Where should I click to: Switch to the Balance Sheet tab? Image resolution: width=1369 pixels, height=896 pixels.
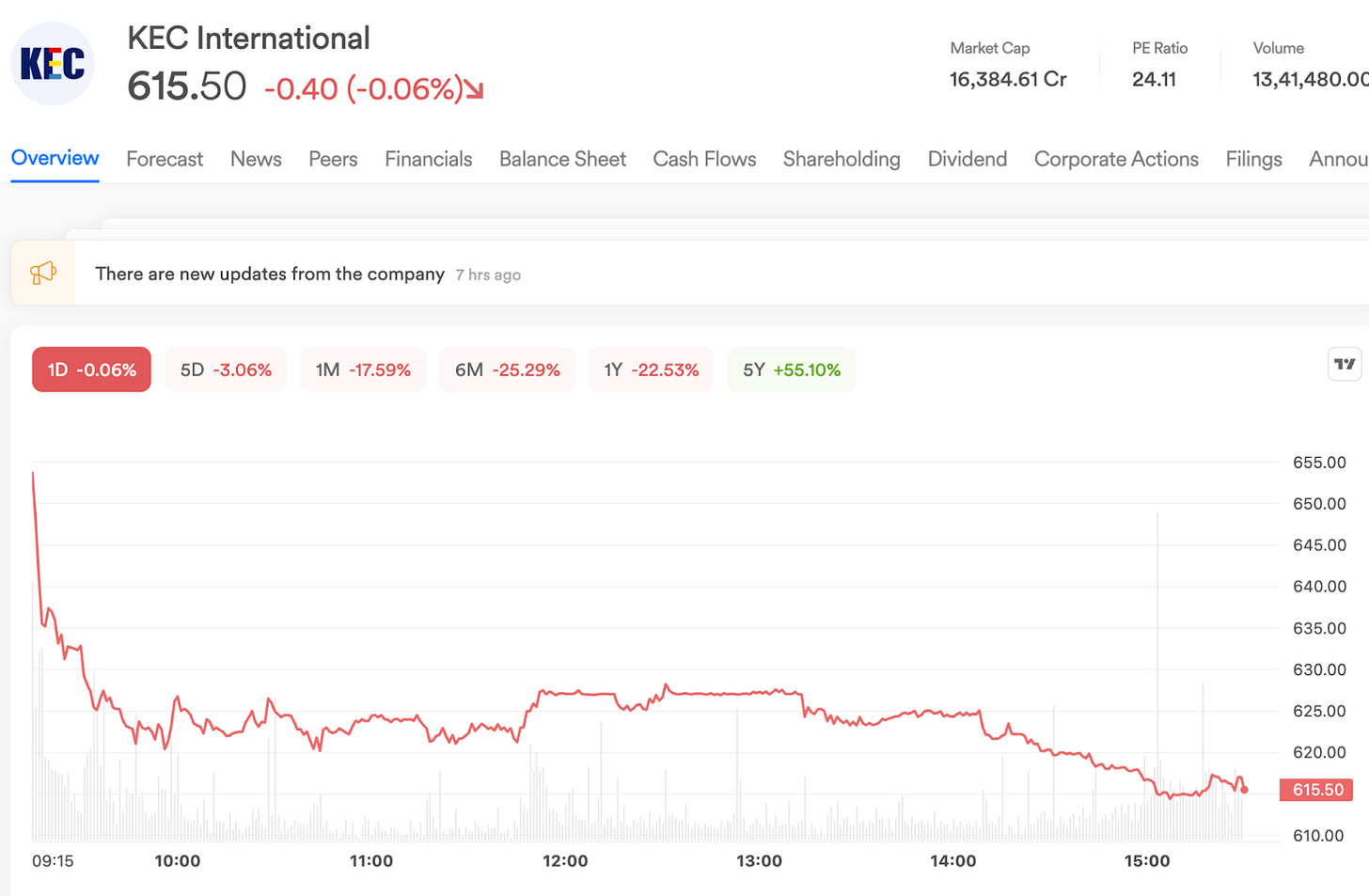[x=562, y=159]
